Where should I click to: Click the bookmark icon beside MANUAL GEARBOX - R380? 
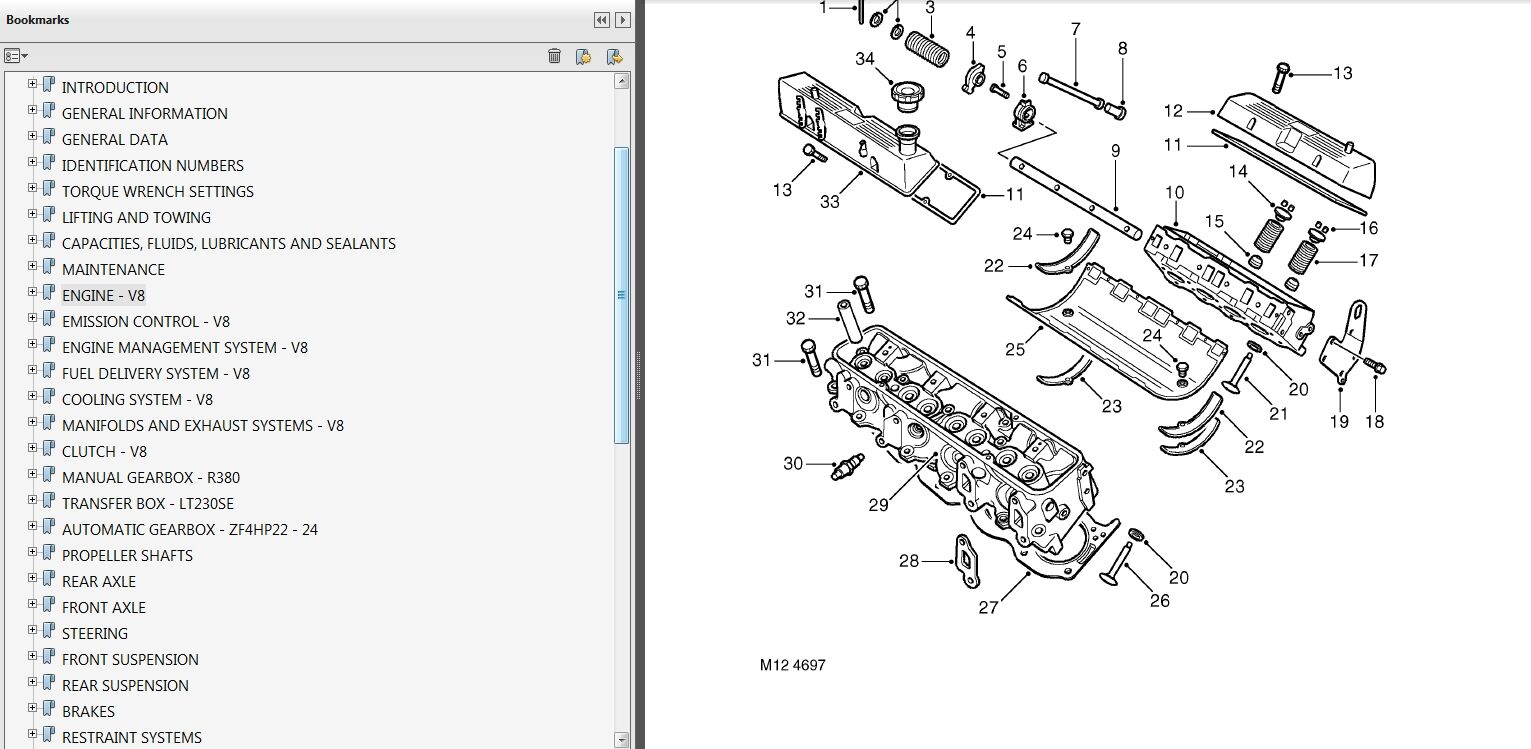(x=48, y=475)
